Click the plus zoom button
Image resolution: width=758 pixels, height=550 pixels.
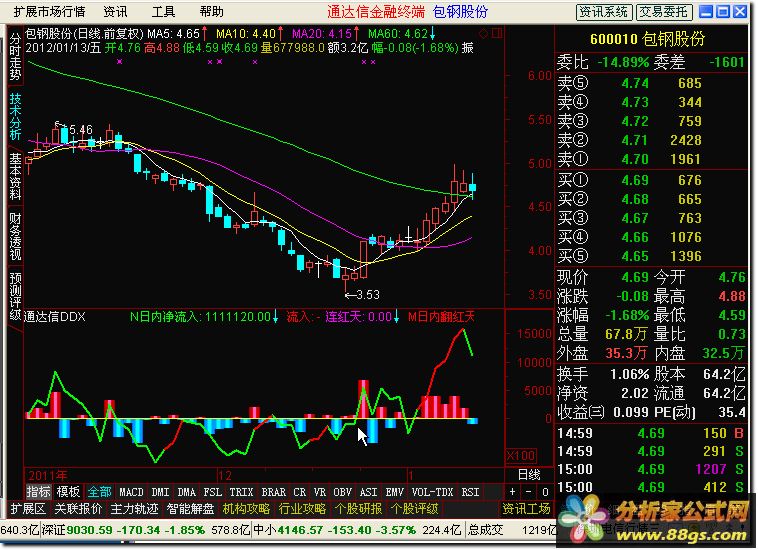click(512, 492)
